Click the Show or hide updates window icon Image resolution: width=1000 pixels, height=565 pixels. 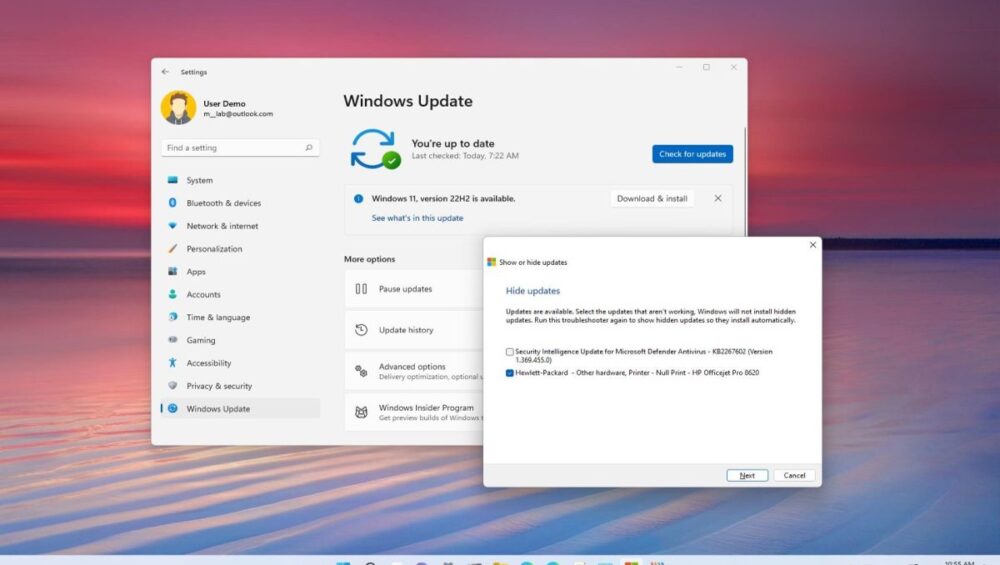491,262
